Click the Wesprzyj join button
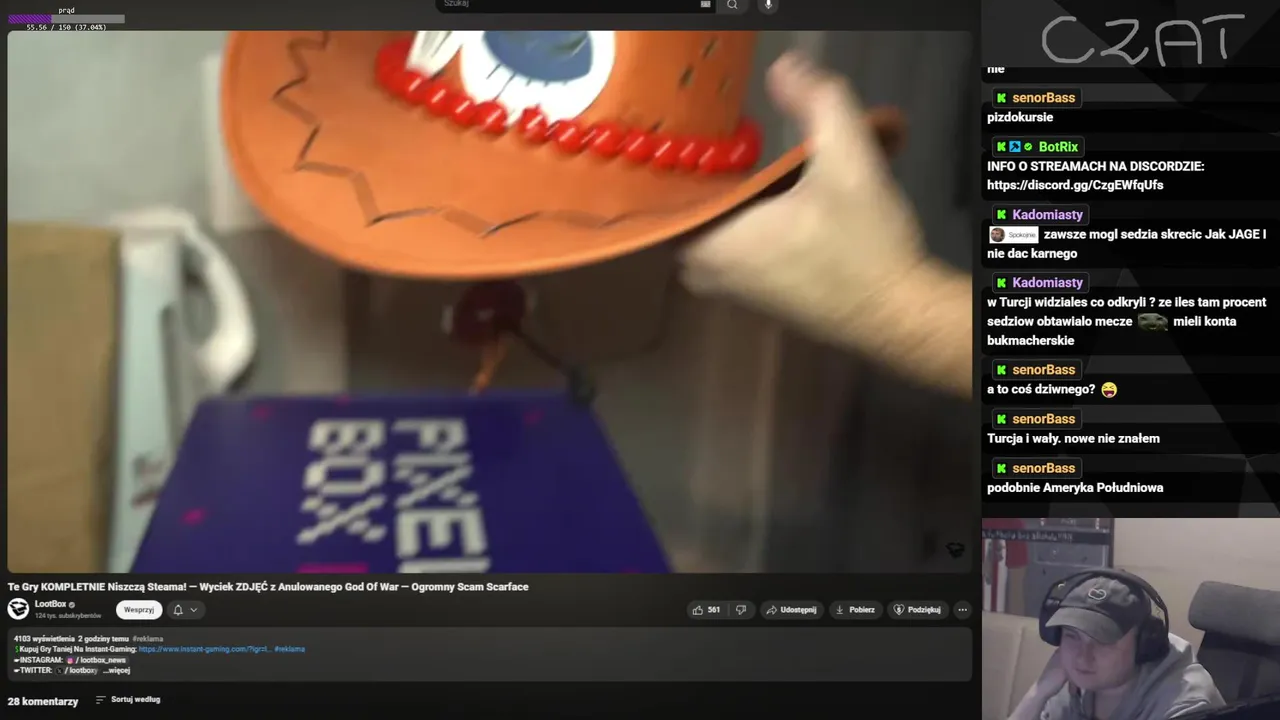 [x=139, y=609]
